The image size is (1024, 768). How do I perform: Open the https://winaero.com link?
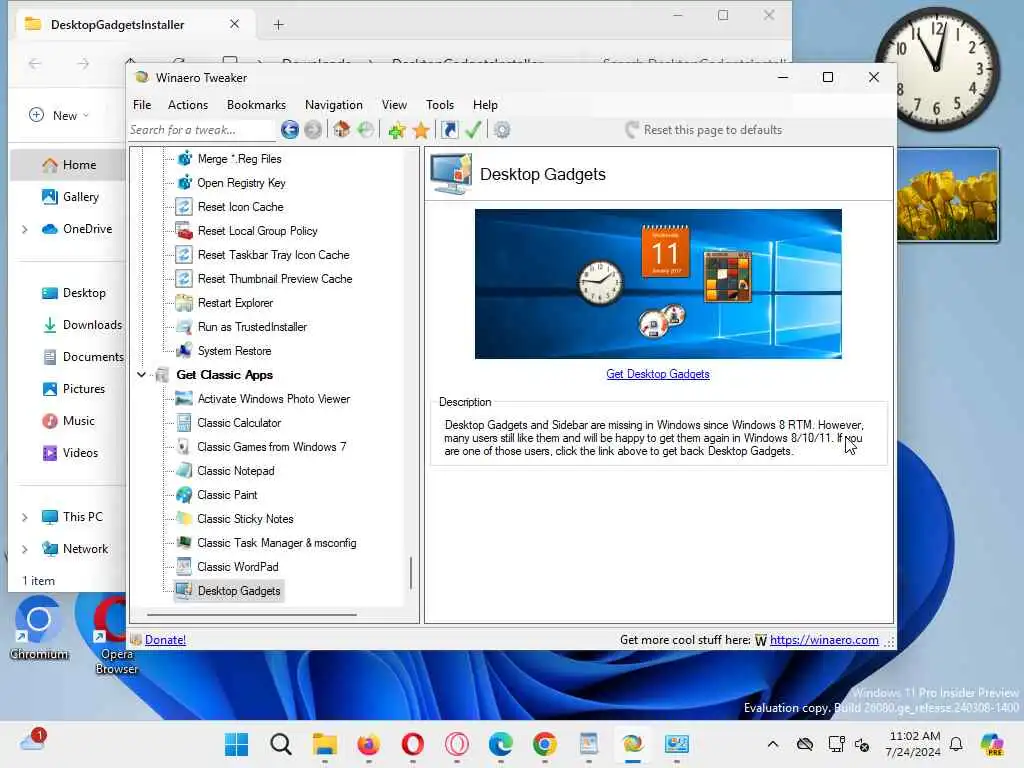[x=824, y=640]
